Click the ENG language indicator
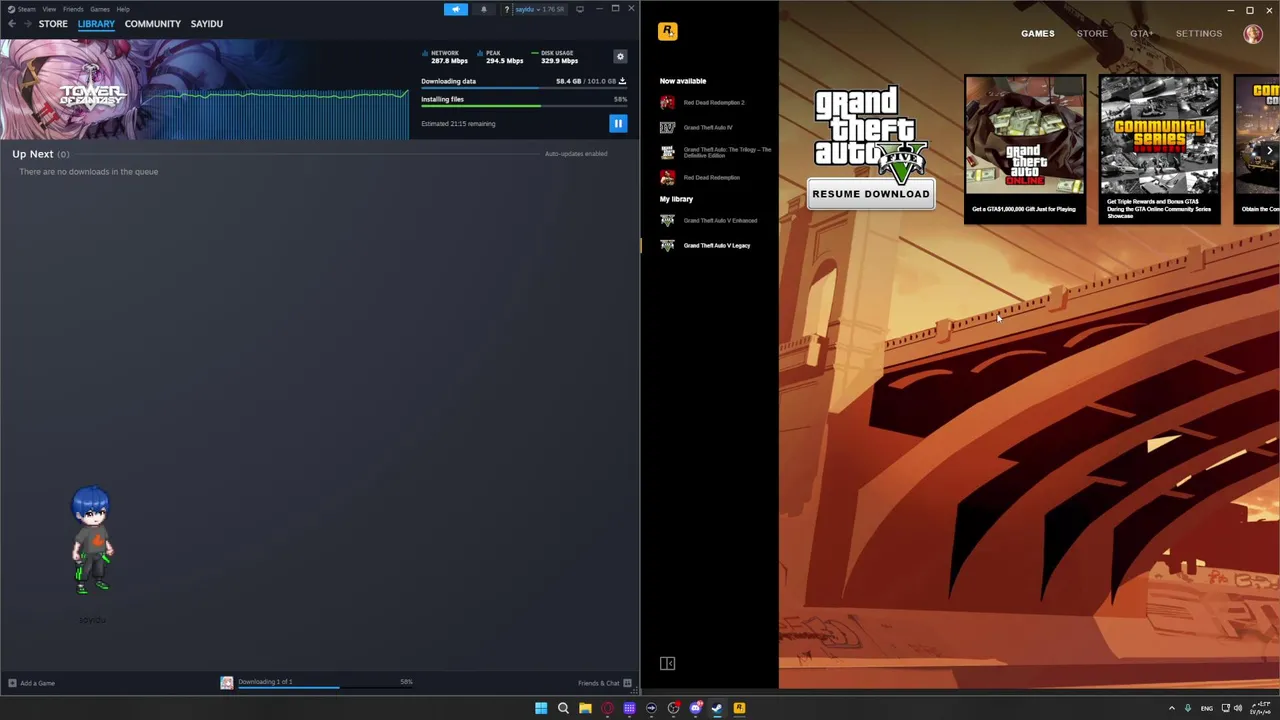Image resolution: width=1280 pixels, height=720 pixels. coord(1206,708)
